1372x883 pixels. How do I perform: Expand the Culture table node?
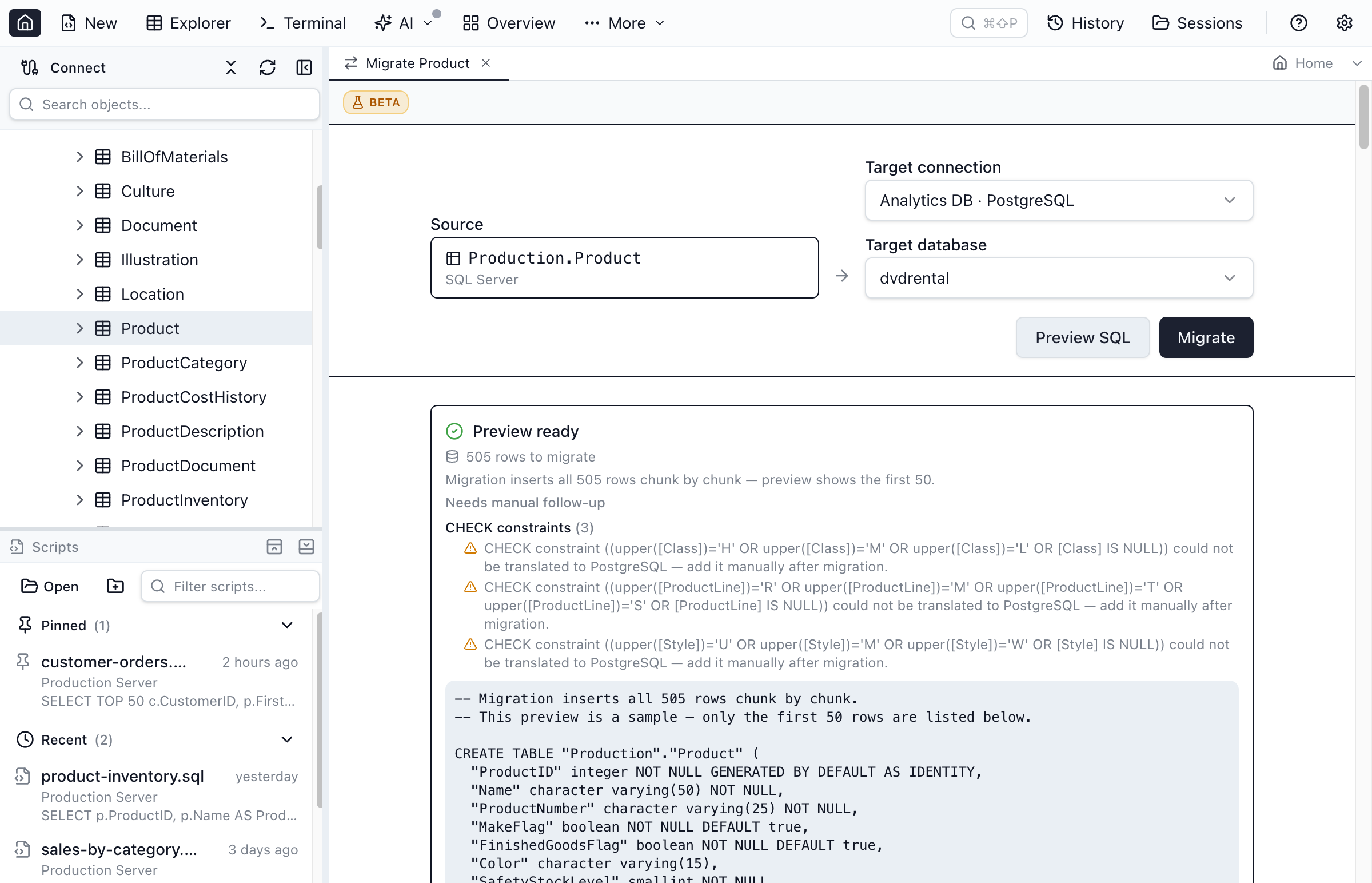[79, 191]
